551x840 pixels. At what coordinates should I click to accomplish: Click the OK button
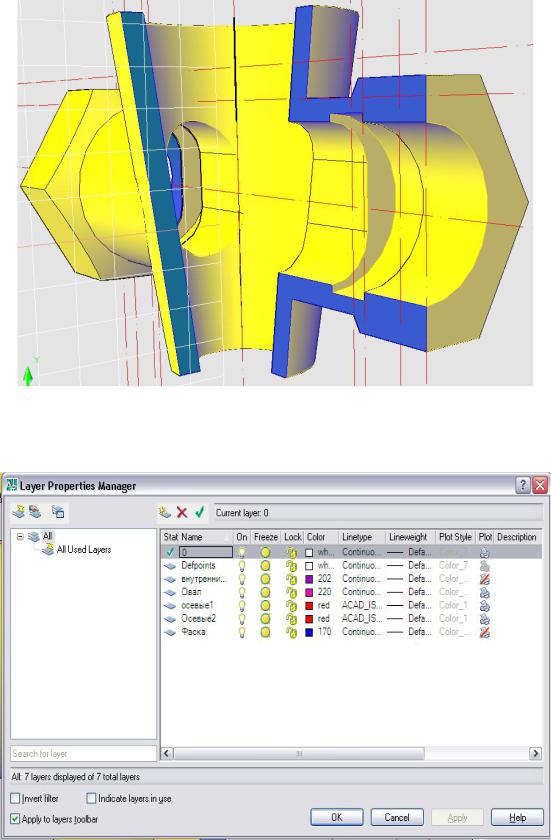coord(337,818)
